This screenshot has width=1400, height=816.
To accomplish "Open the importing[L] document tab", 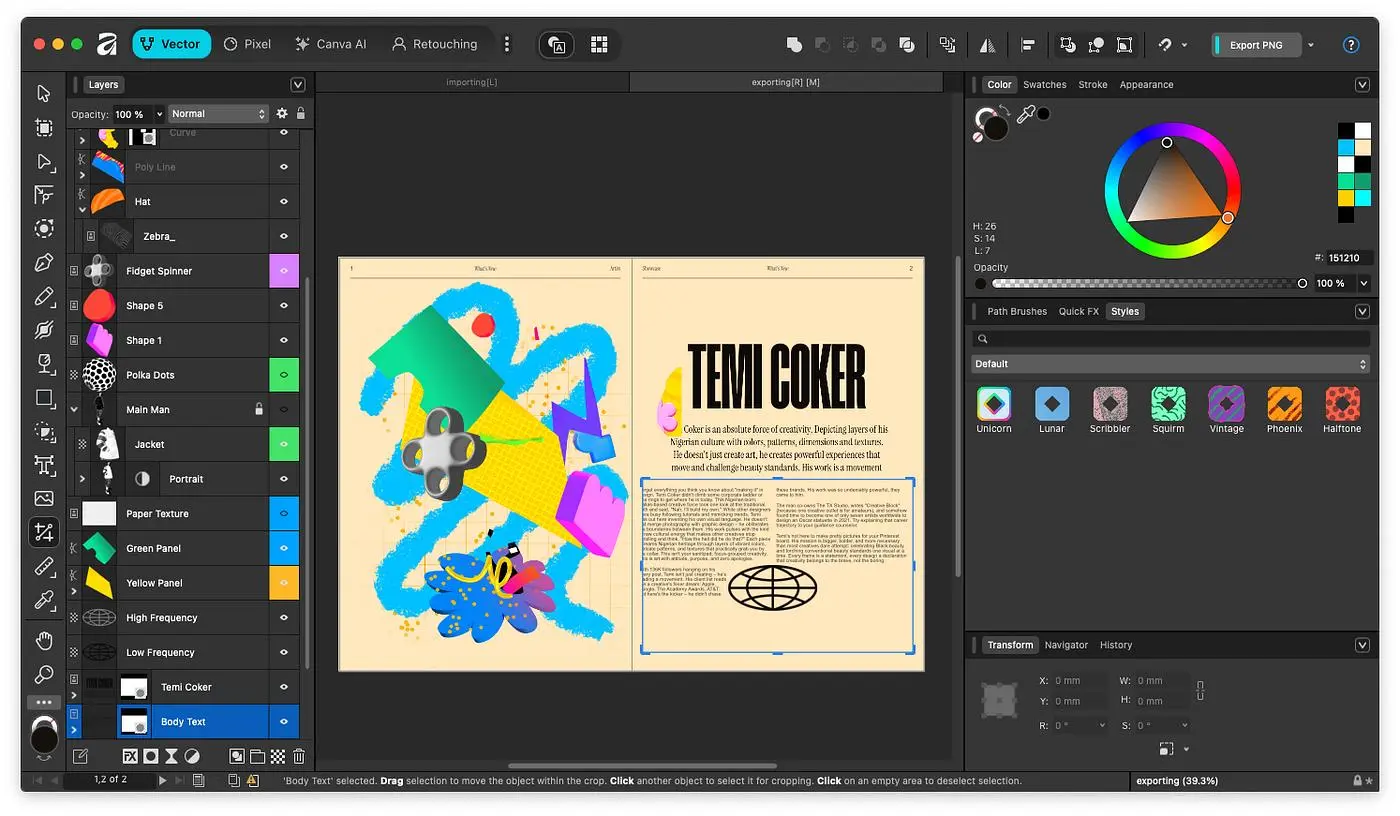I will tap(472, 82).
